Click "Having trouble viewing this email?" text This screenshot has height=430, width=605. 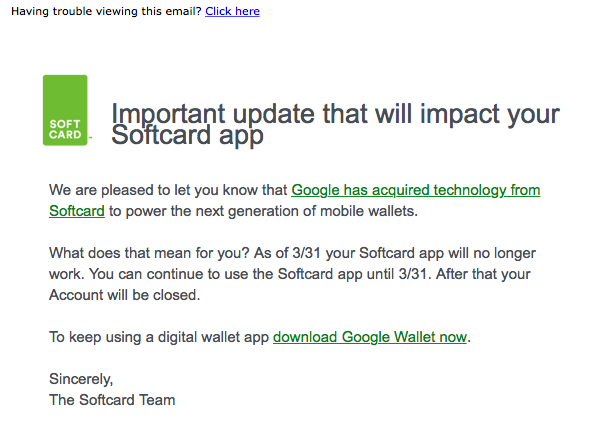point(105,12)
